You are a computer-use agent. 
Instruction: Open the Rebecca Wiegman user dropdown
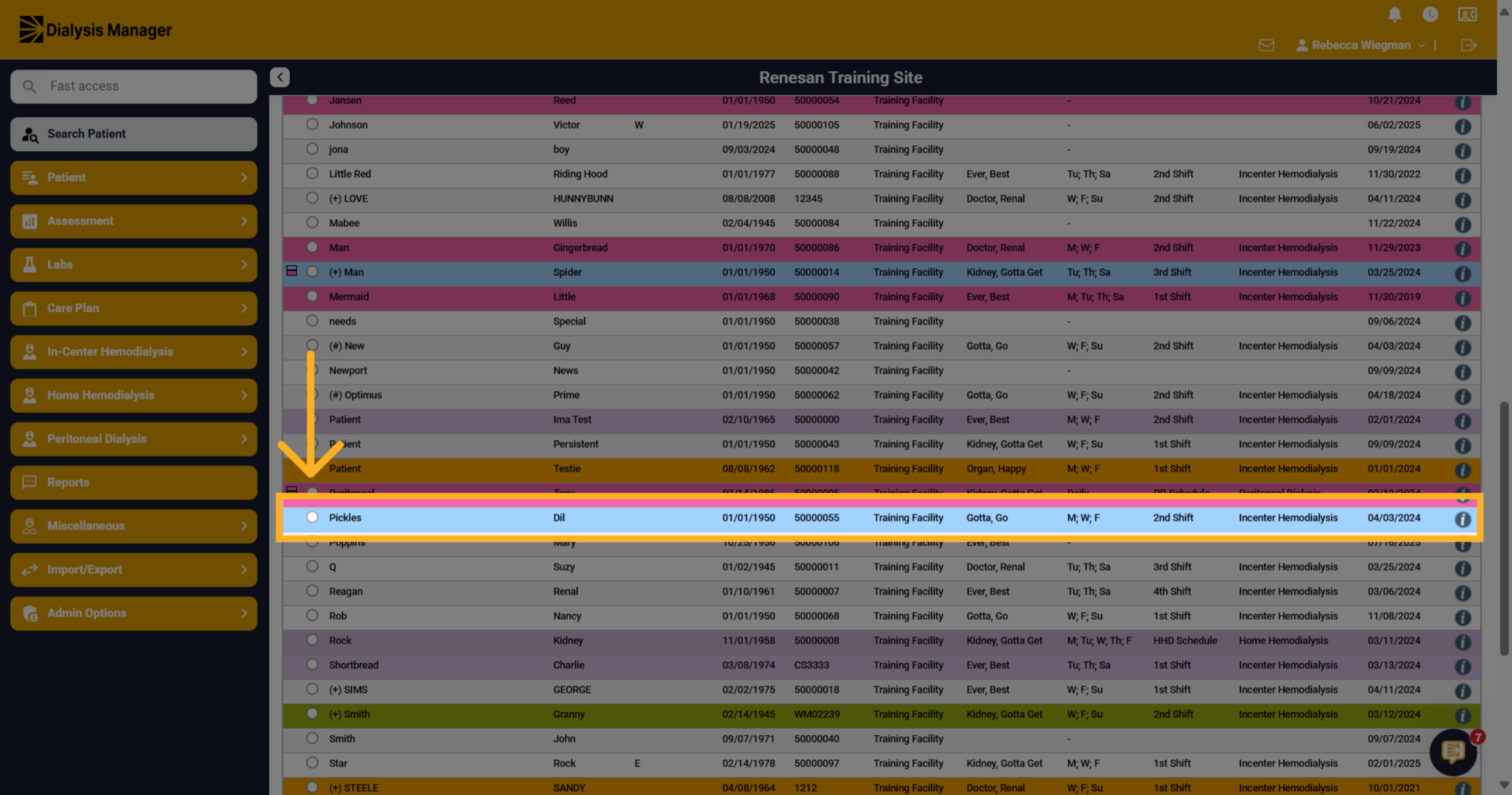[1360, 45]
